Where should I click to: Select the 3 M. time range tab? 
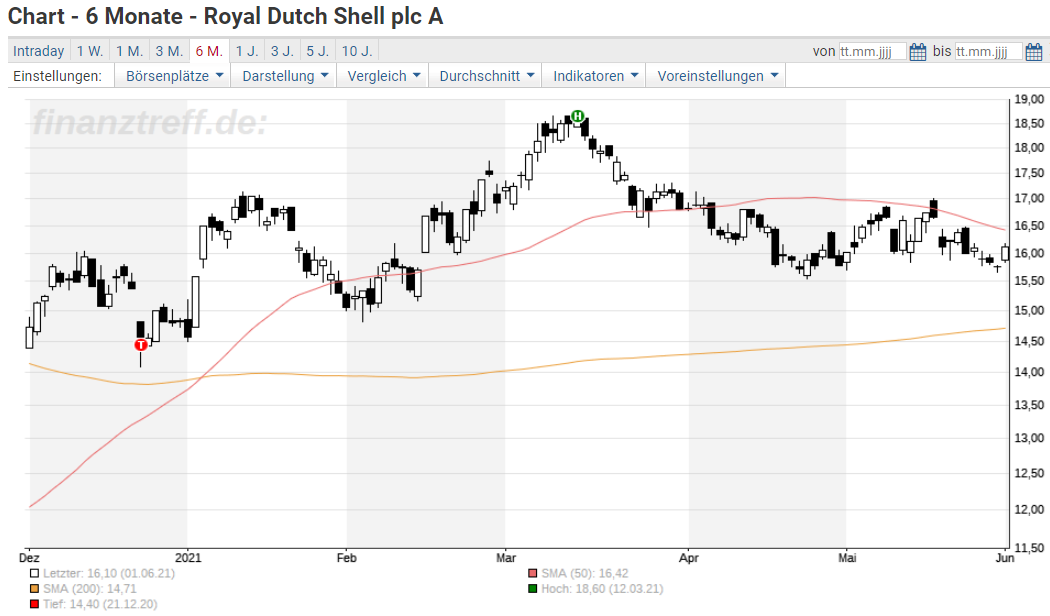click(x=169, y=51)
